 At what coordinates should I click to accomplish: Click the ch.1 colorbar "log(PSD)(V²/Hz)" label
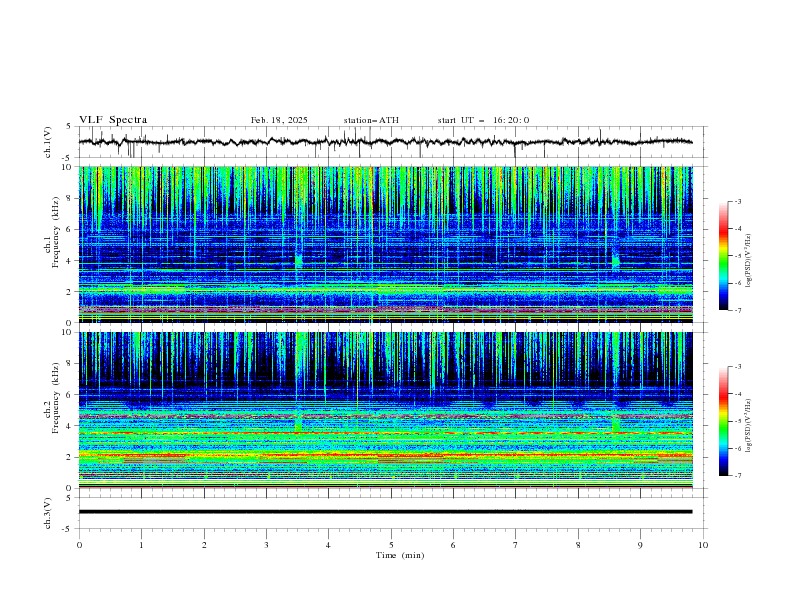click(749, 261)
